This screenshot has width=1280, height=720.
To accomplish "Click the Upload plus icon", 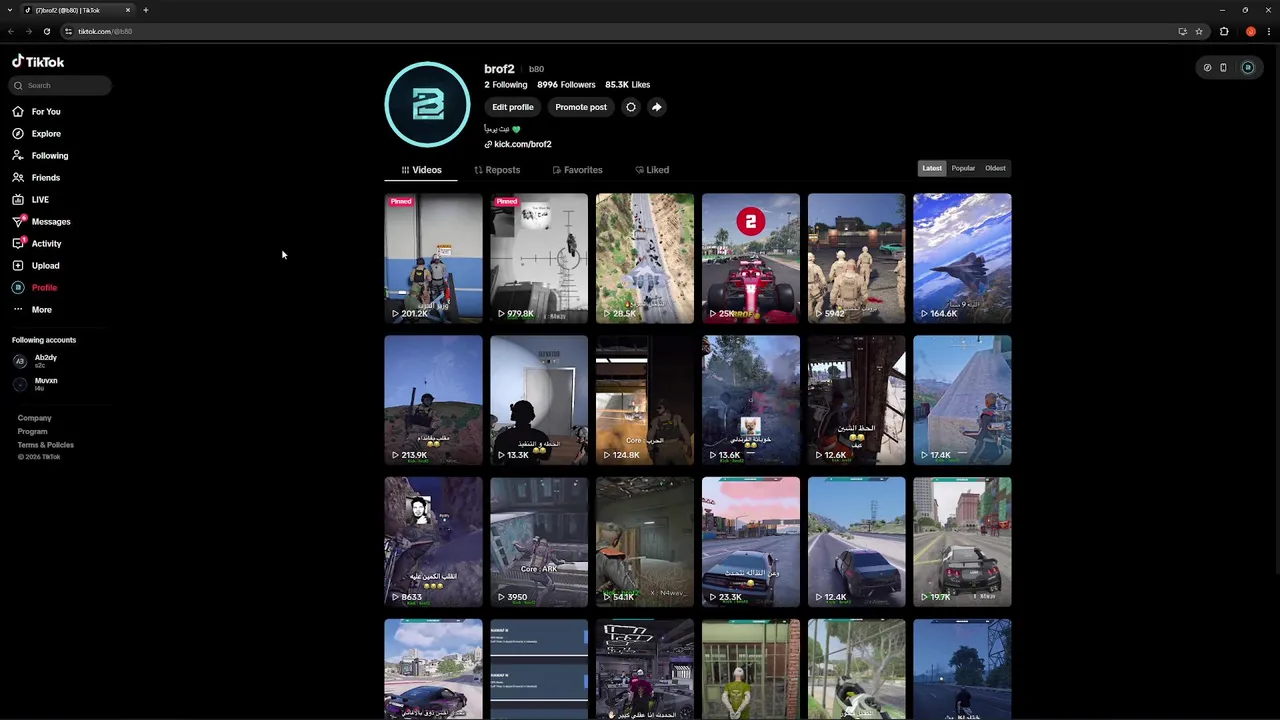I will click(x=18, y=265).
